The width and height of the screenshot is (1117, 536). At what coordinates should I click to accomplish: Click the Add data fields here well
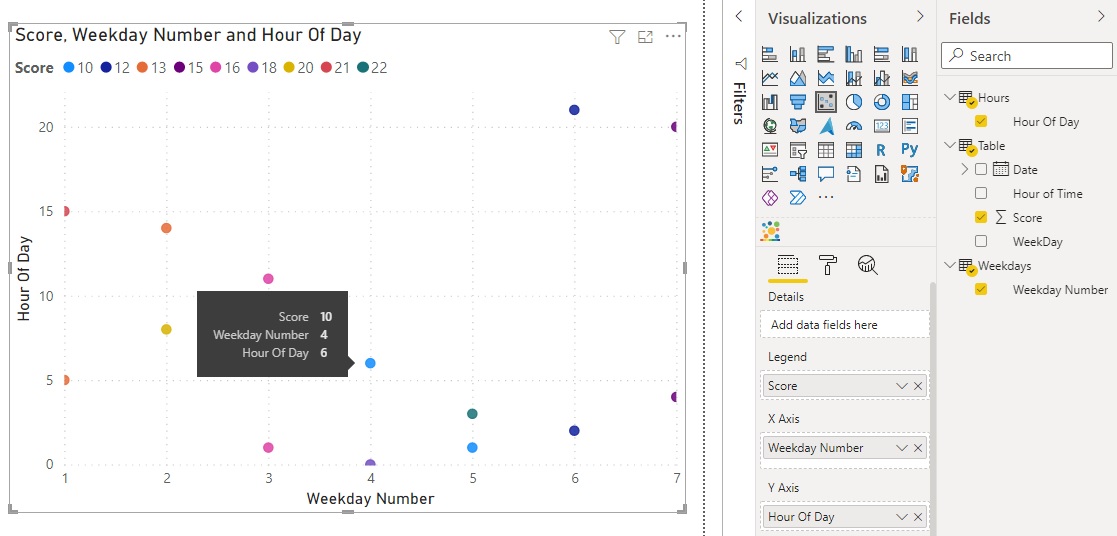(845, 324)
